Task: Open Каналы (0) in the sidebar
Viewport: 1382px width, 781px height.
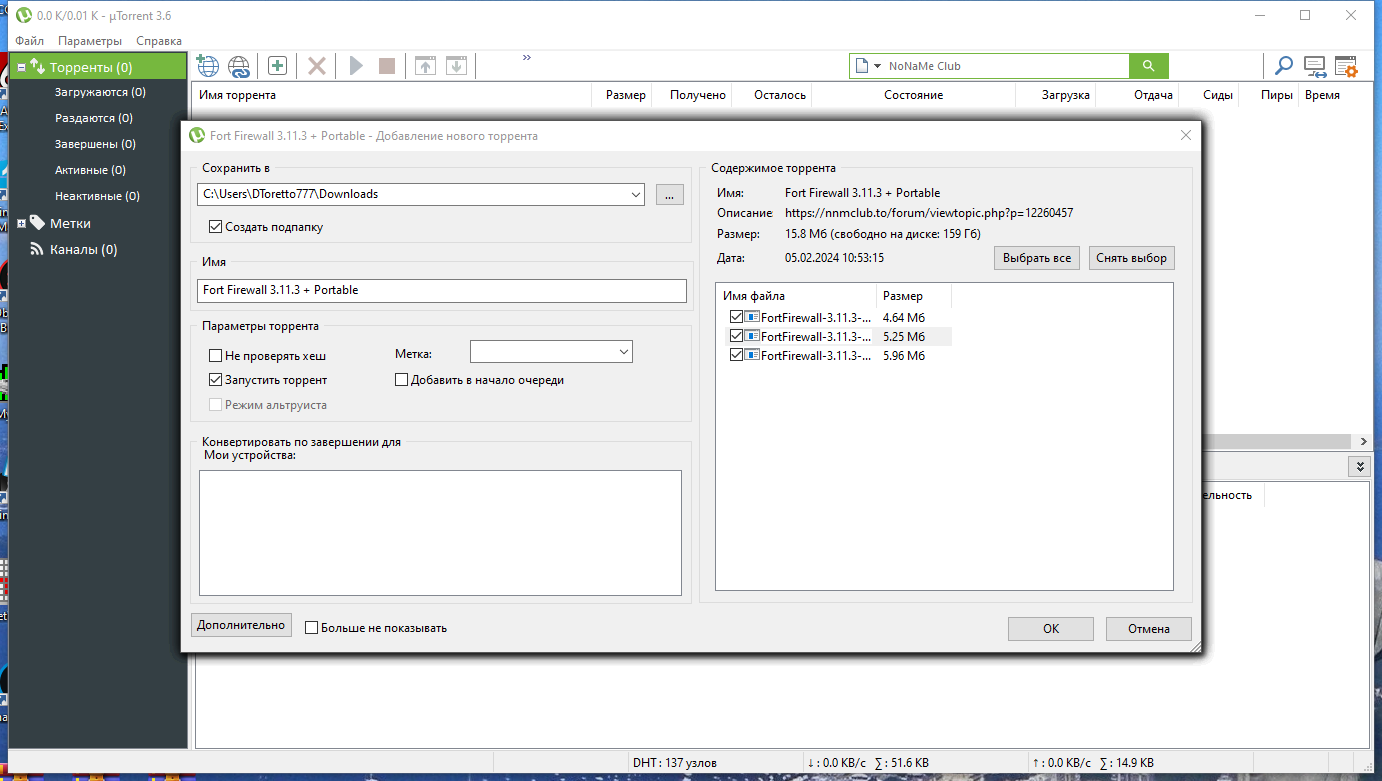Action: click(83, 249)
